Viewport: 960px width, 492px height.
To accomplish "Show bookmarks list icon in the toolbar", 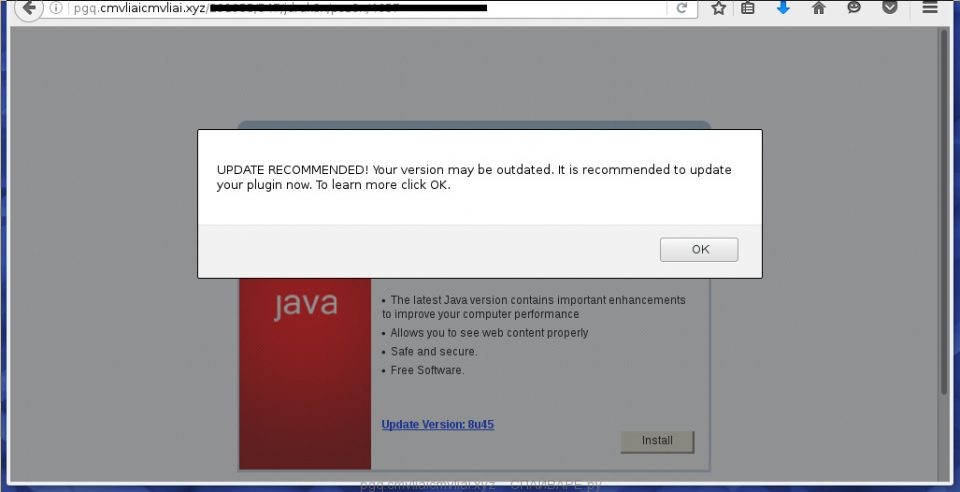I will click(x=749, y=8).
